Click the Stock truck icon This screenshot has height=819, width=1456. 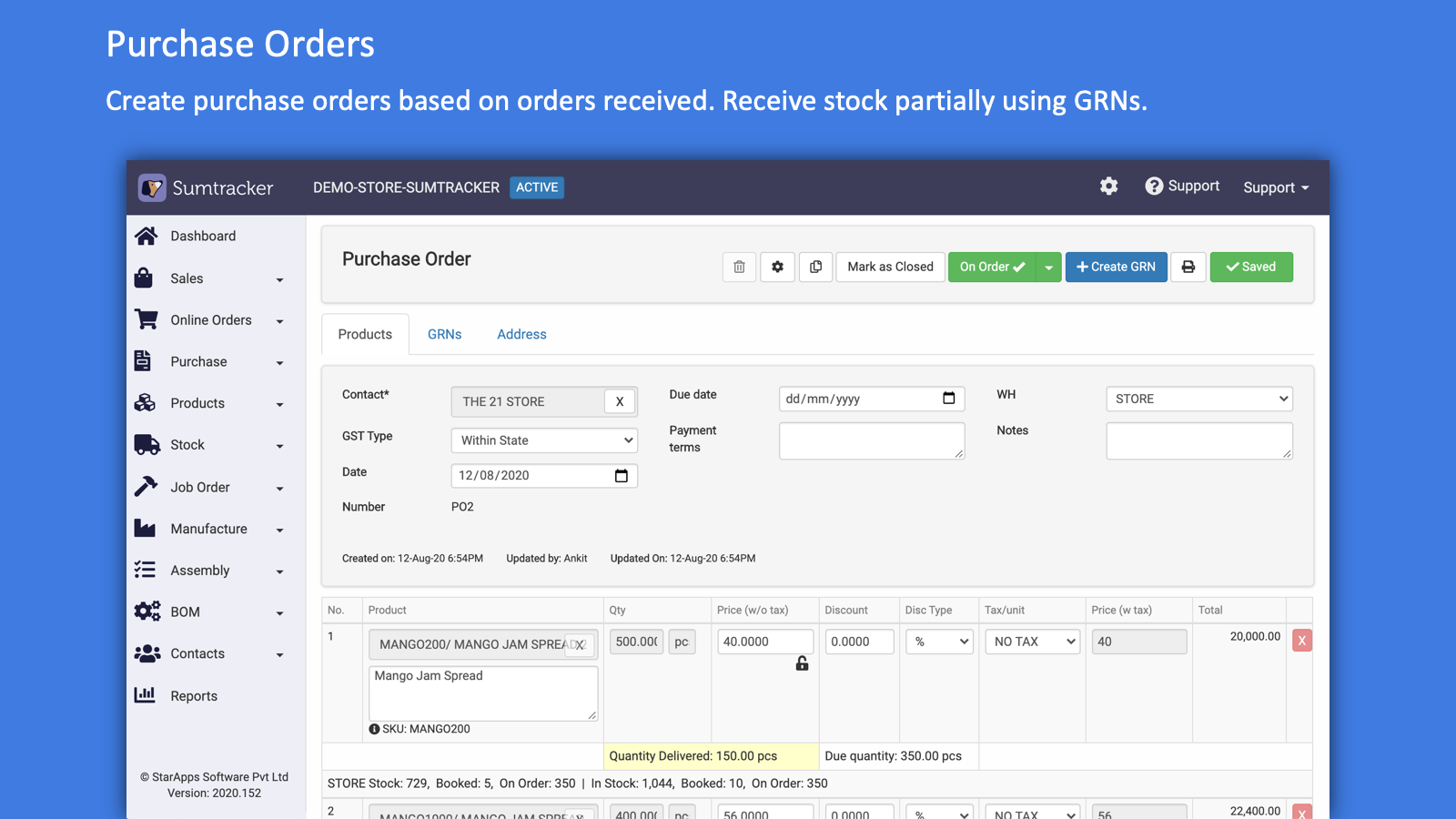pos(146,444)
